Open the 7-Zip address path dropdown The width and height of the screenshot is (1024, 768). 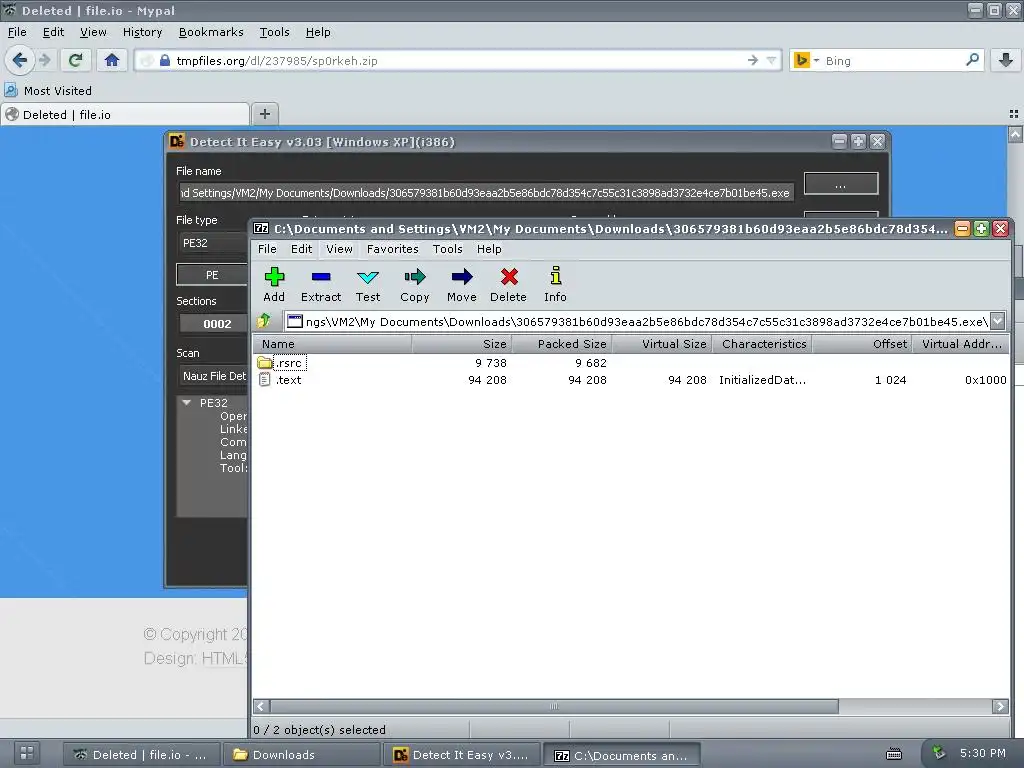(x=997, y=321)
